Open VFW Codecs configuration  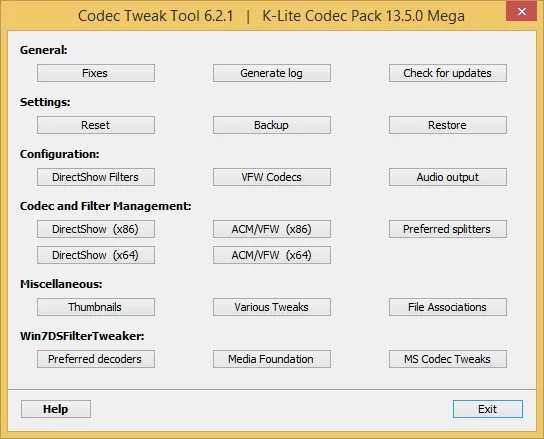tap(272, 177)
